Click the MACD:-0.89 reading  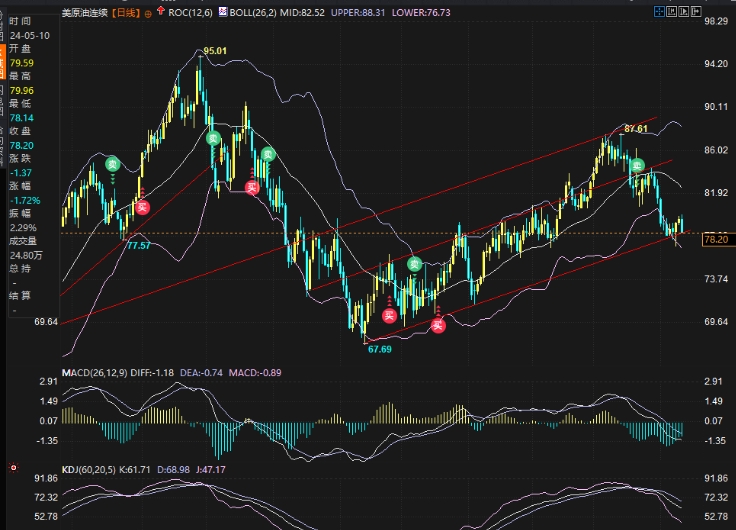click(255, 373)
